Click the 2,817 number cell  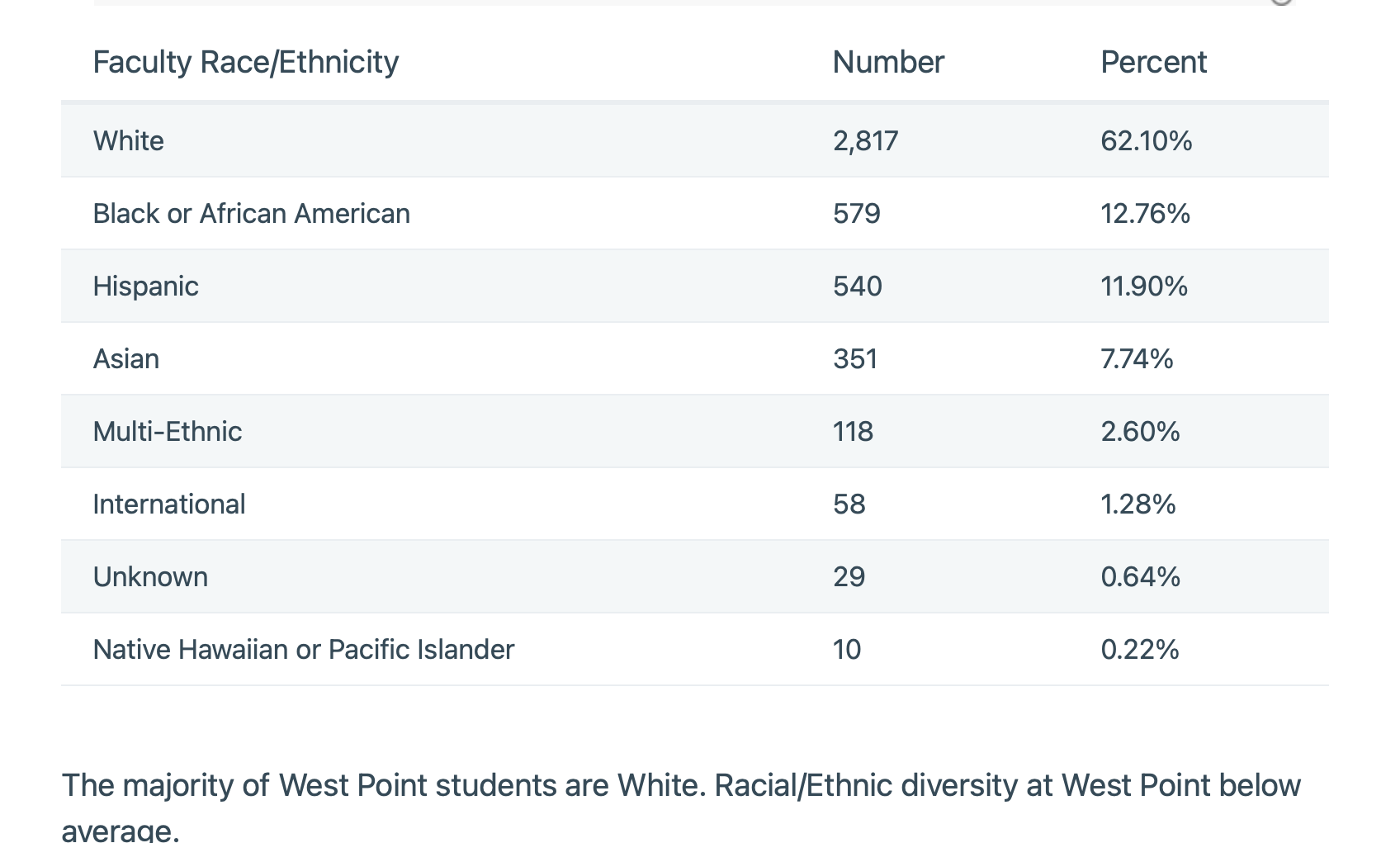(865, 141)
